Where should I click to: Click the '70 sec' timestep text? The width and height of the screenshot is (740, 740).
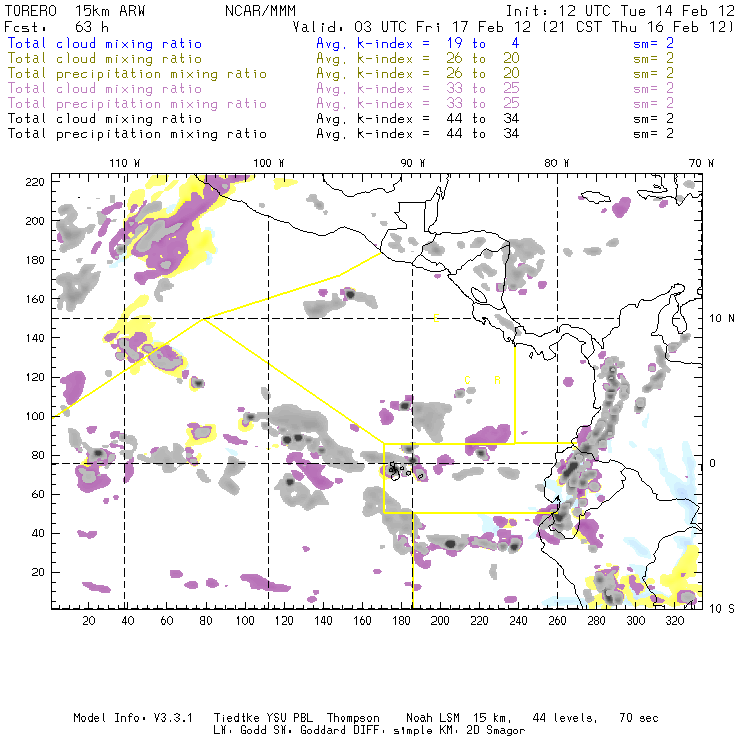tap(639, 718)
